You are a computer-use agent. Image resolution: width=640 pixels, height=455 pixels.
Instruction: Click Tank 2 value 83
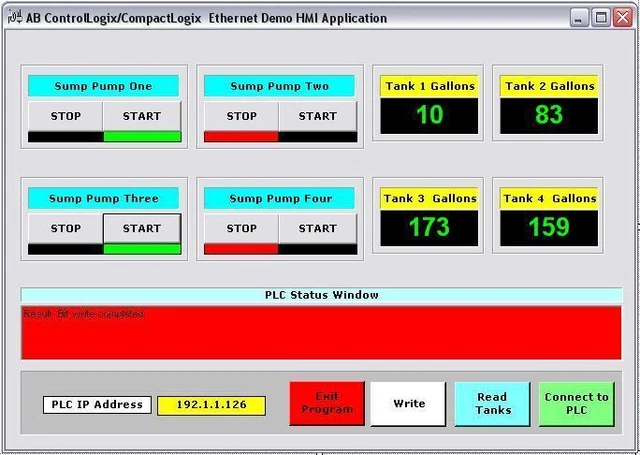pos(549,115)
